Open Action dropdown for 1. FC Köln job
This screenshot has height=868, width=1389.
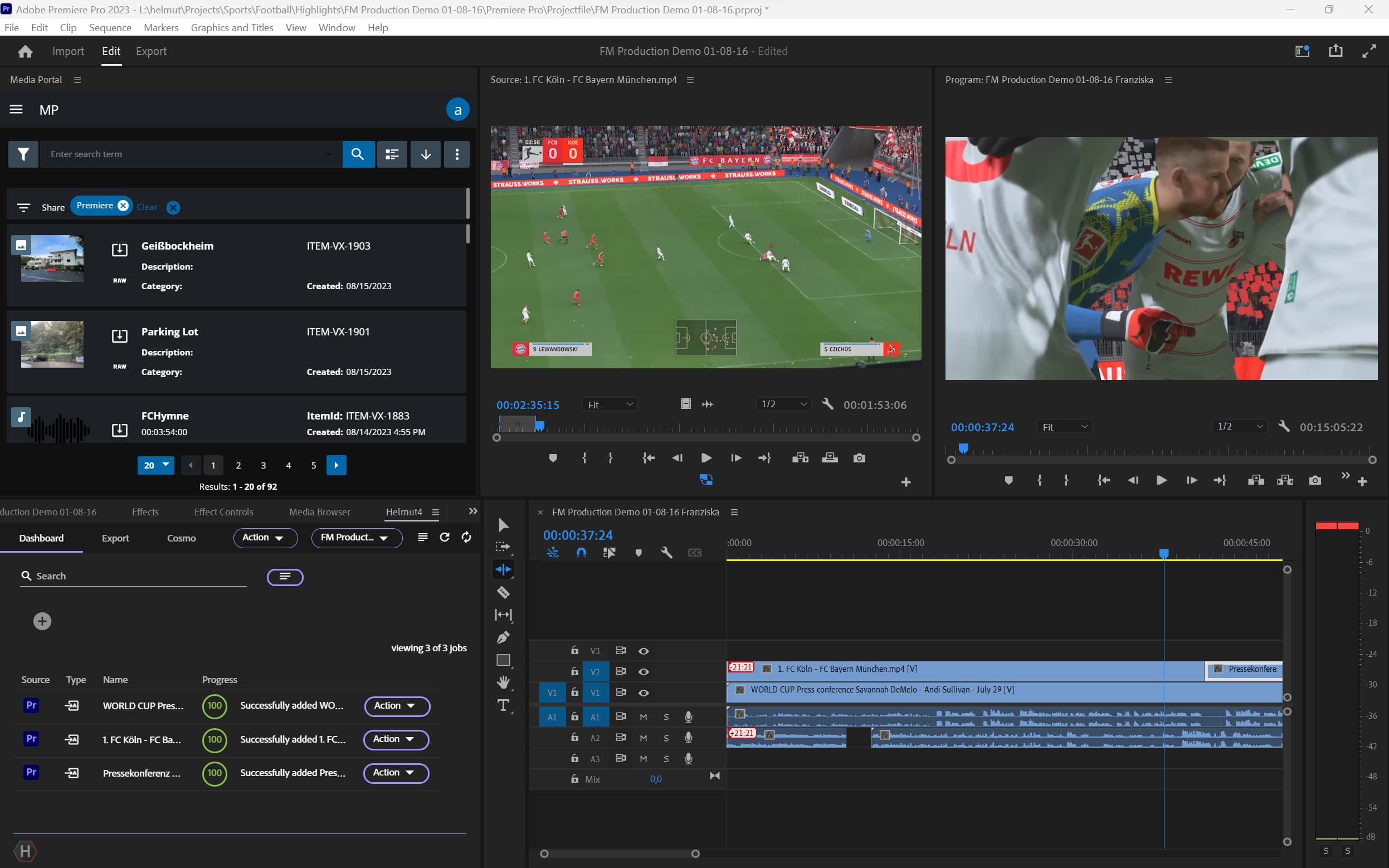tap(396, 739)
